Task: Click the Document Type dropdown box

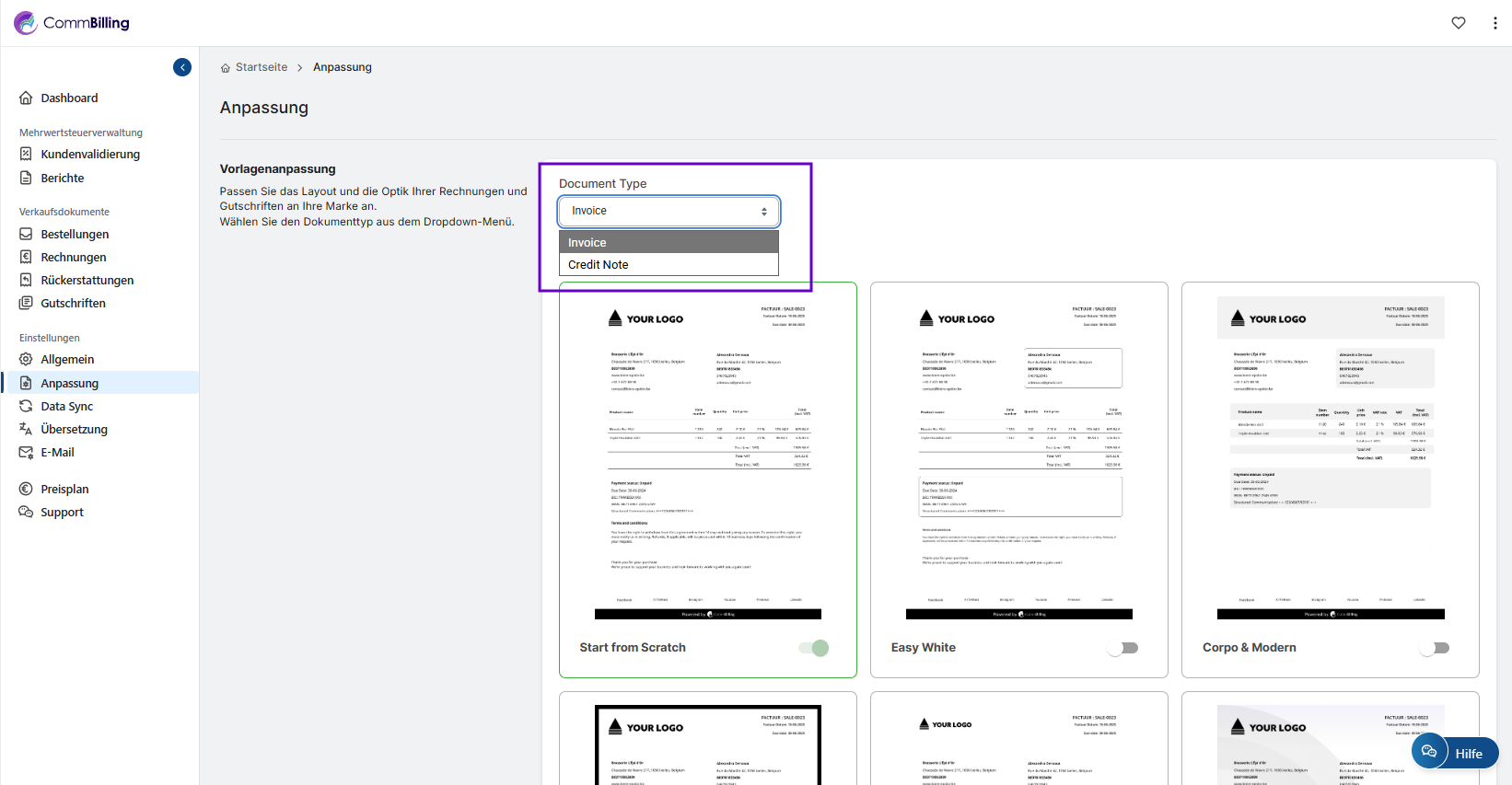Action: click(669, 212)
